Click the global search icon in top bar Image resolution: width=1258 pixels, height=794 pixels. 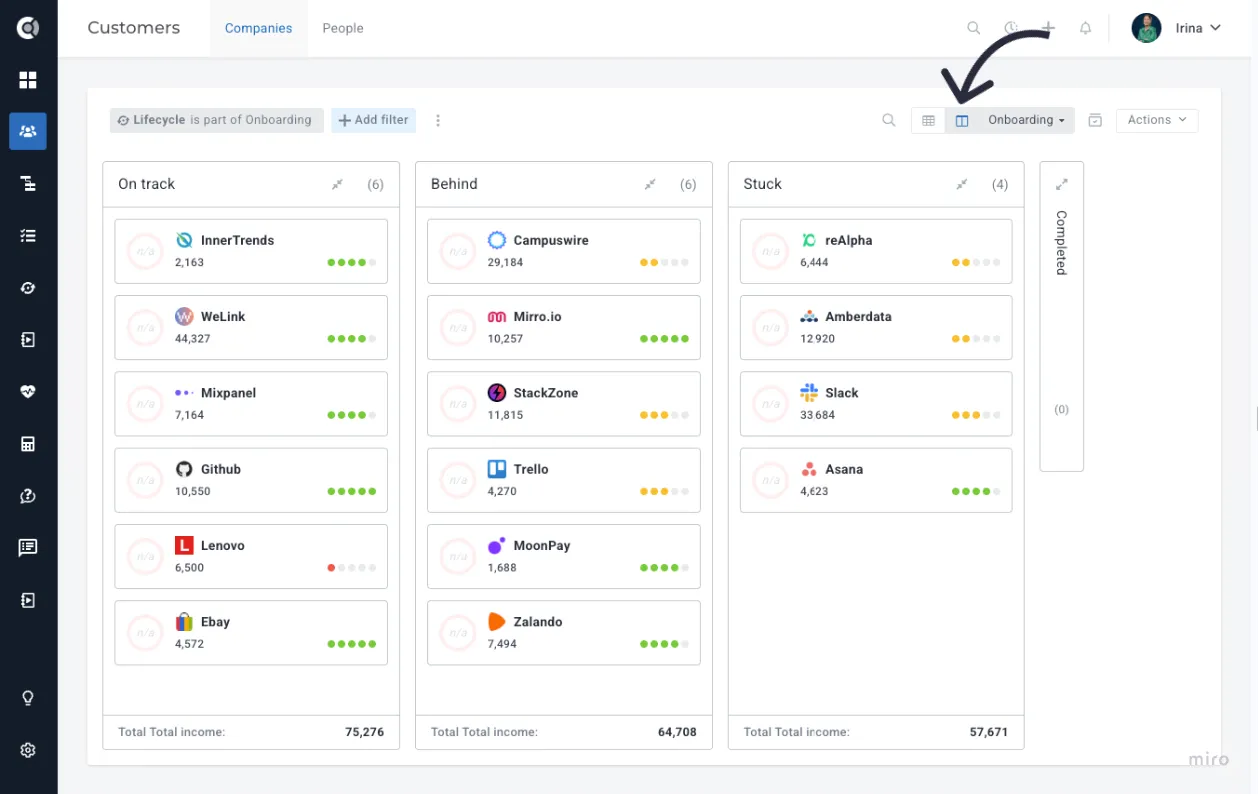(973, 28)
